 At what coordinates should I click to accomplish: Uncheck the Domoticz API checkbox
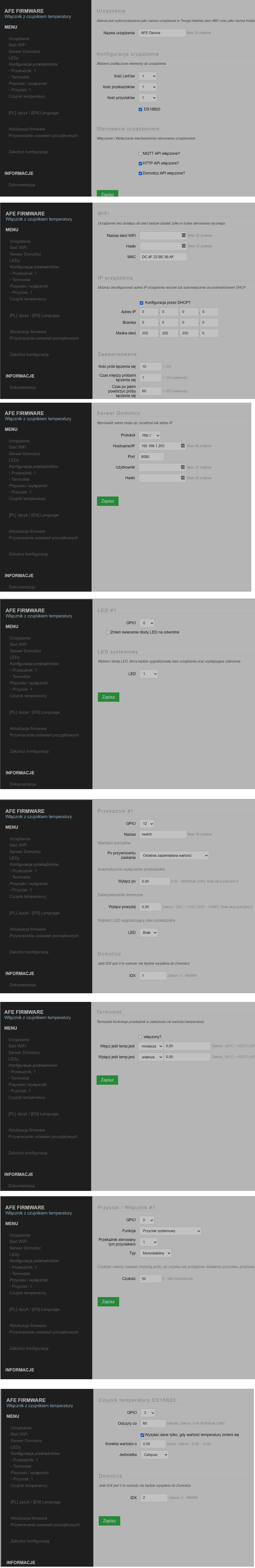[140, 173]
